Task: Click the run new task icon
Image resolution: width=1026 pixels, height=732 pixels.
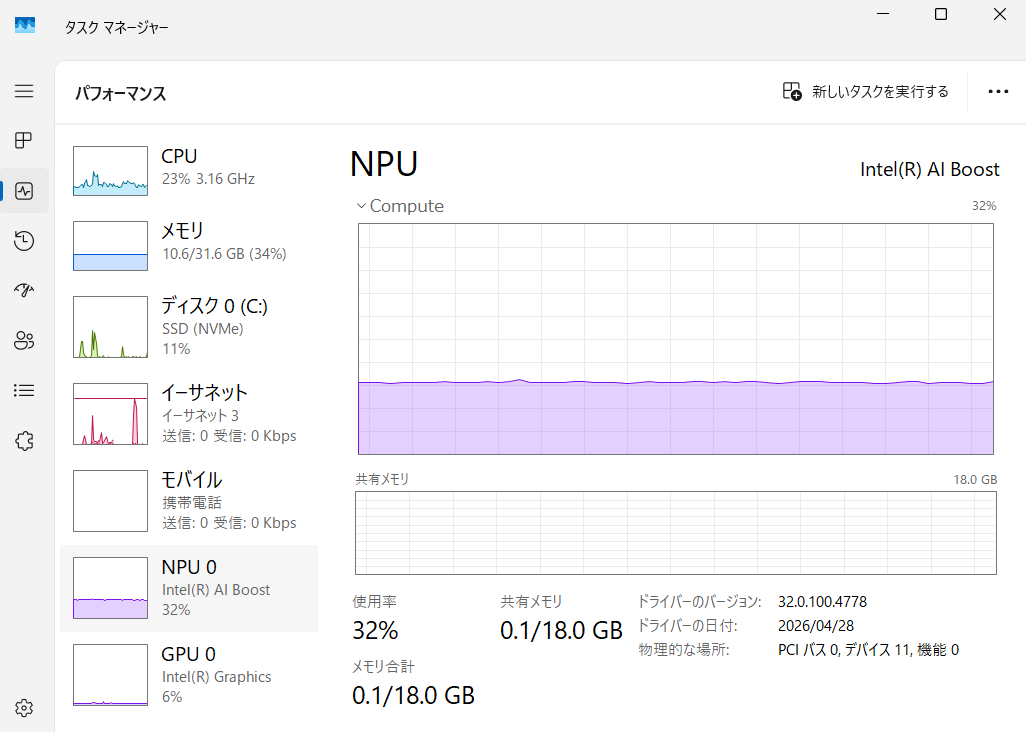Action: [x=792, y=91]
